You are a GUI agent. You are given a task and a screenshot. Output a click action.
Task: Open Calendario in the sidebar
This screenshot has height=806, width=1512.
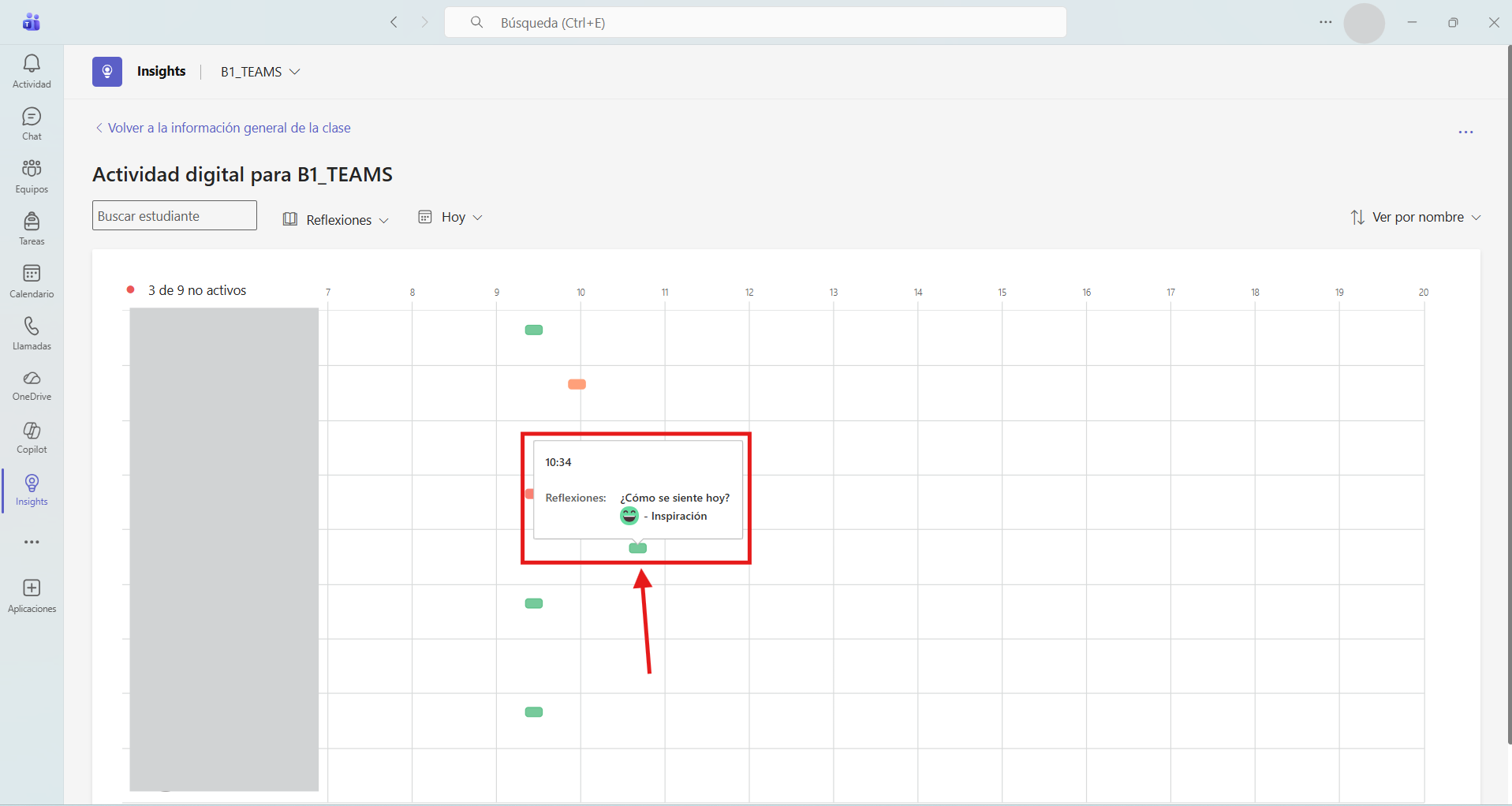coord(32,282)
